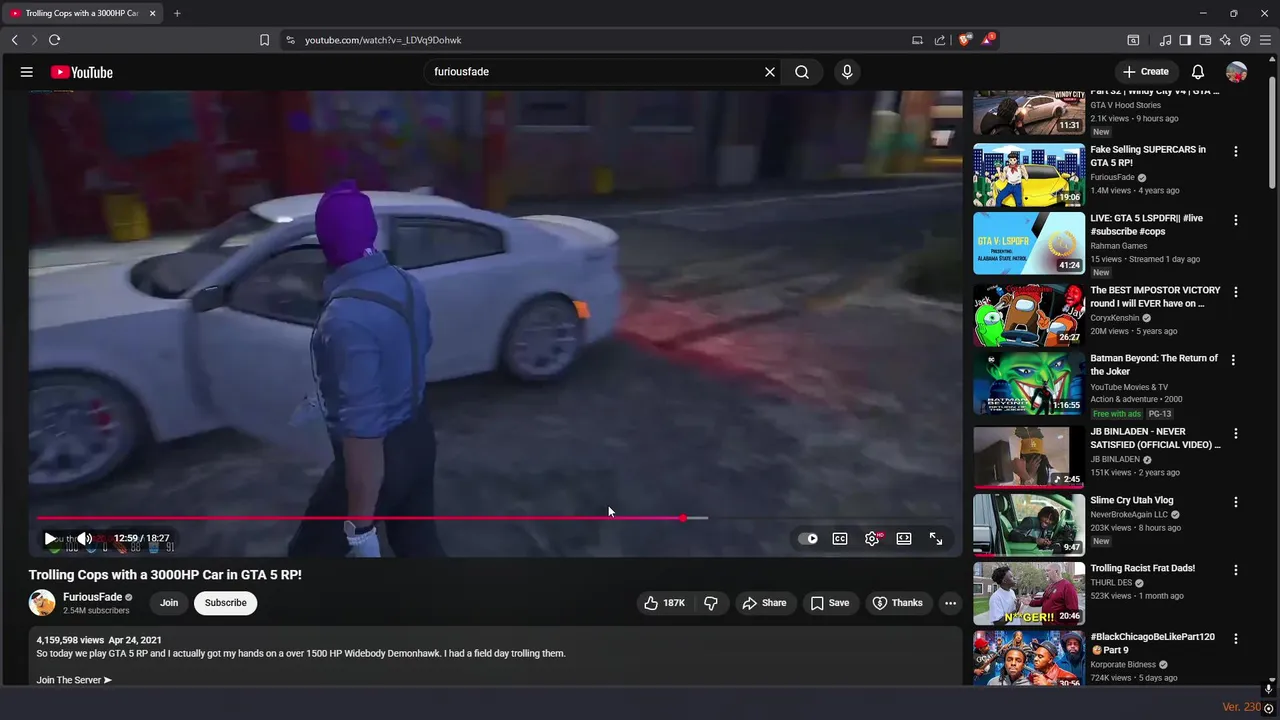The image size is (1280, 720).
Task: Open the Brave Rewards triangle icon
Action: (x=988, y=40)
